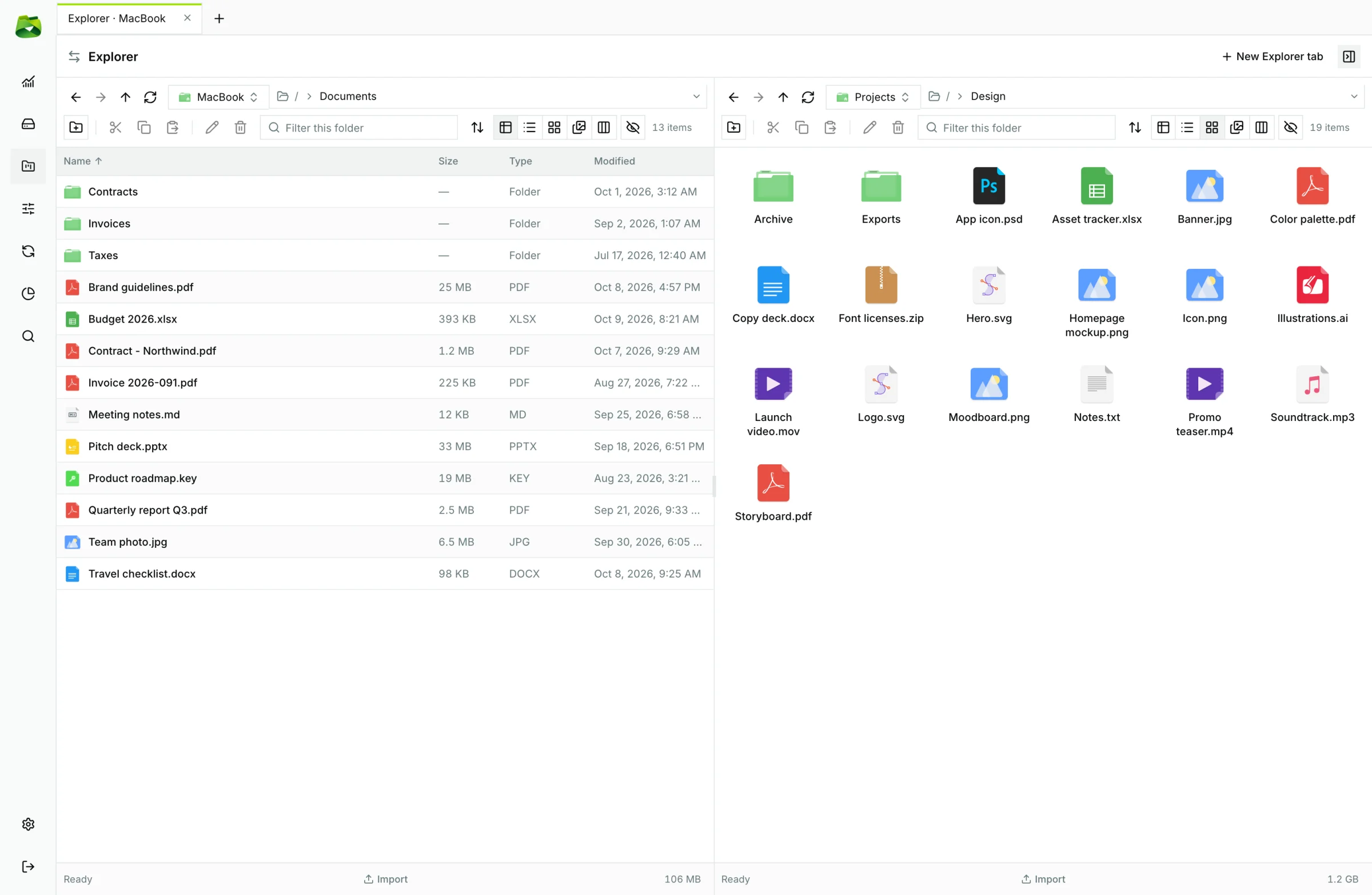This screenshot has width=1372, height=895.
Task: Expand the Design path history chevron
Action: coord(1354,96)
